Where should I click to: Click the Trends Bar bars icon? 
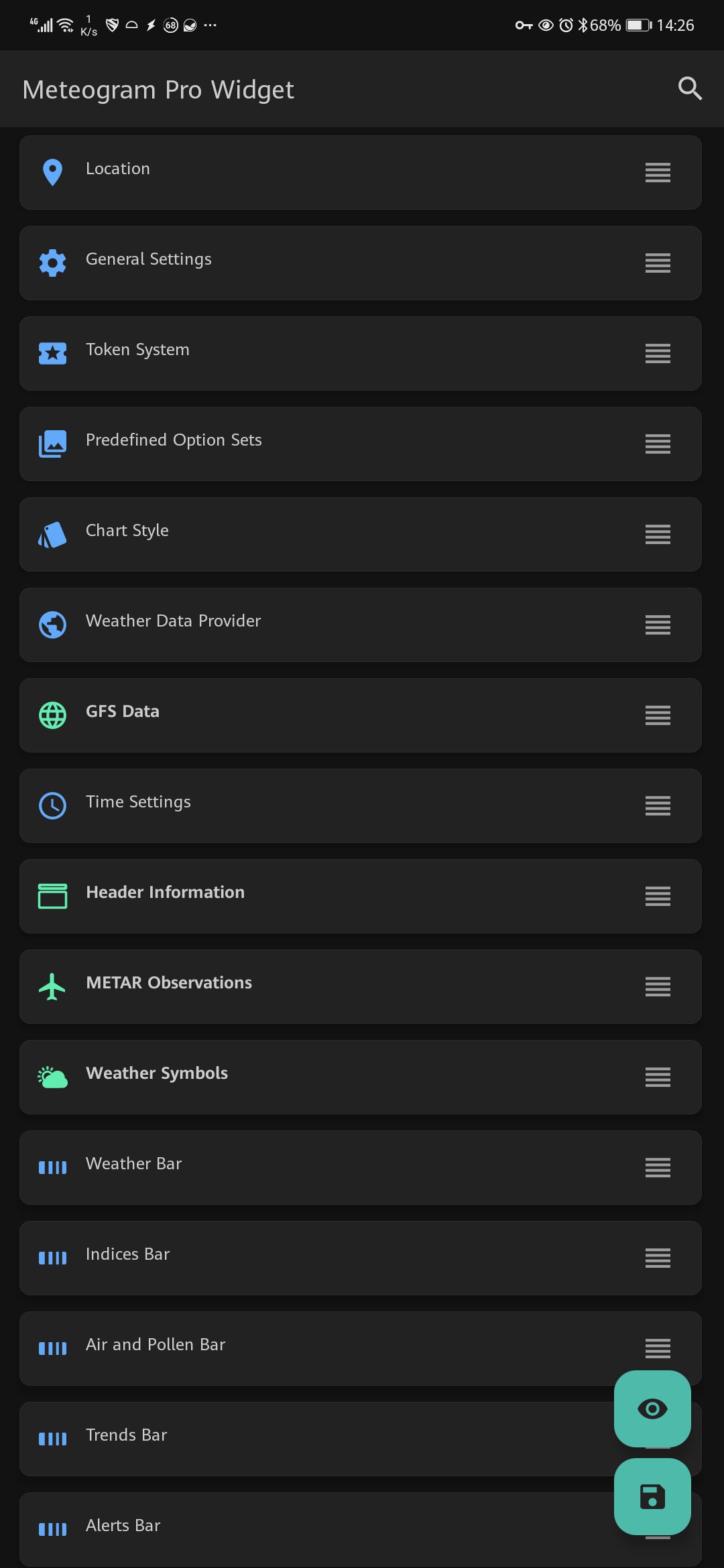[52, 1439]
